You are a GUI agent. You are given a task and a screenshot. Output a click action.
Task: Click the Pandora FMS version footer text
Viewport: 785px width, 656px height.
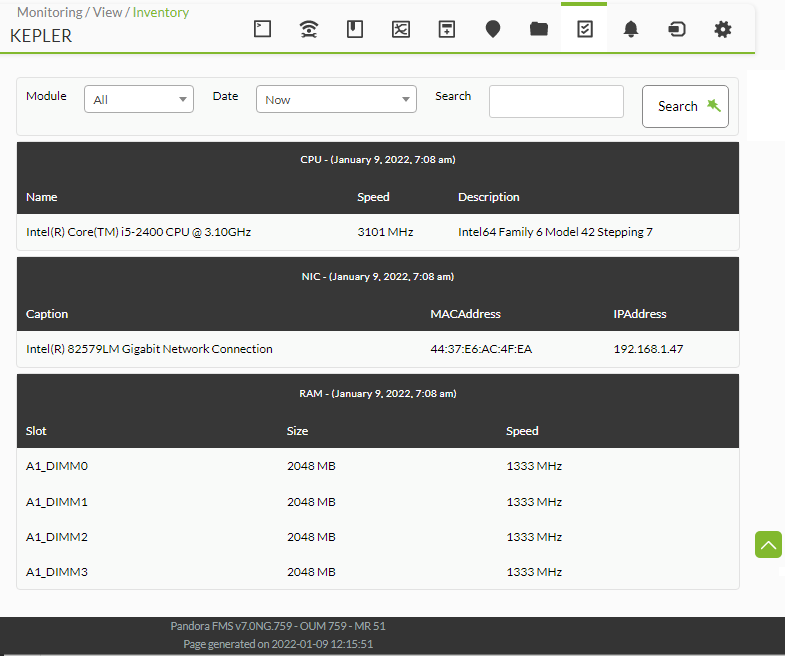tap(278, 626)
